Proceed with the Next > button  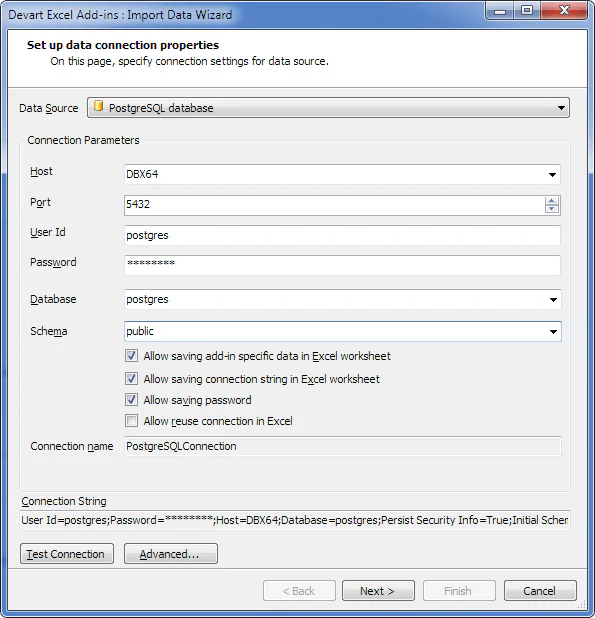(378, 591)
